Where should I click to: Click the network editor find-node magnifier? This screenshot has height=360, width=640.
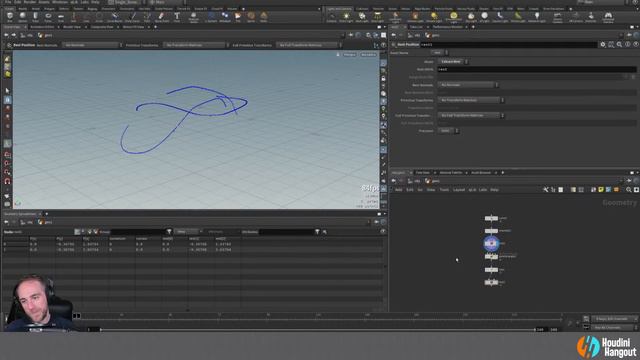[x=629, y=190]
